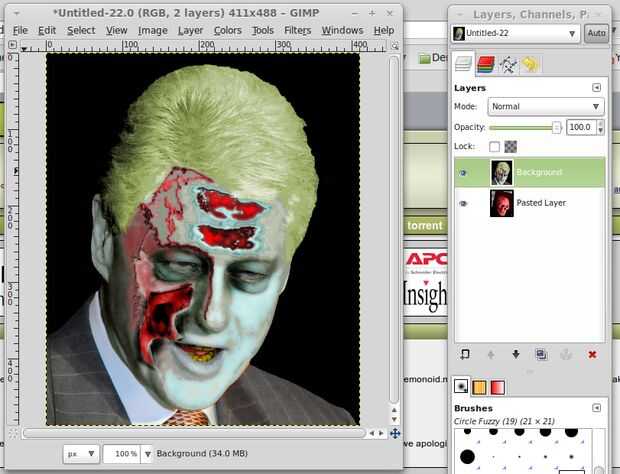Image resolution: width=620 pixels, height=474 pixels.
Task: Open the Layers panel configuration menu arrow
Action: [596, 87]
